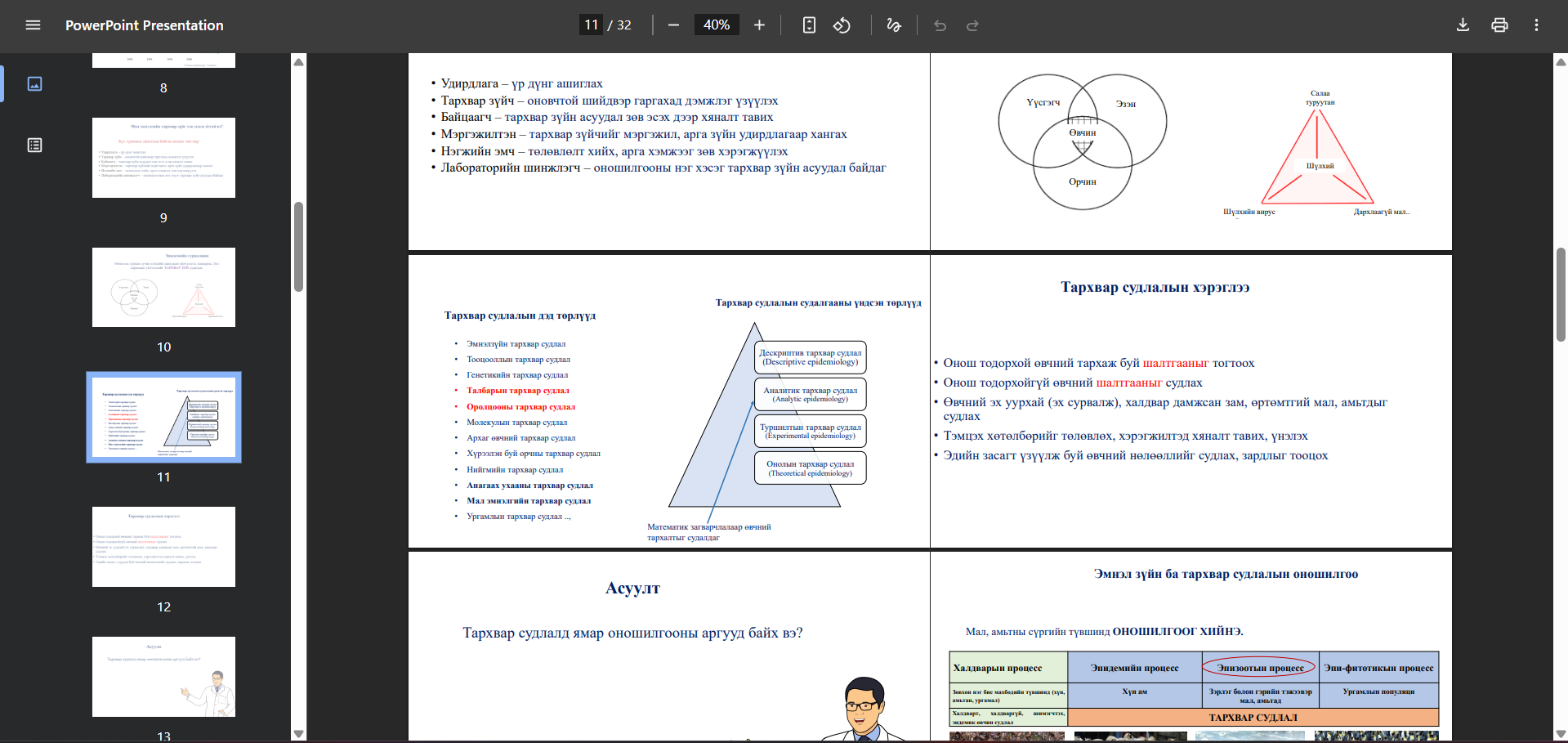Image resolution: width=1568 pixels, height=743 pixels.
Task: Click the undo annotation button
Action: pos(940,25)
